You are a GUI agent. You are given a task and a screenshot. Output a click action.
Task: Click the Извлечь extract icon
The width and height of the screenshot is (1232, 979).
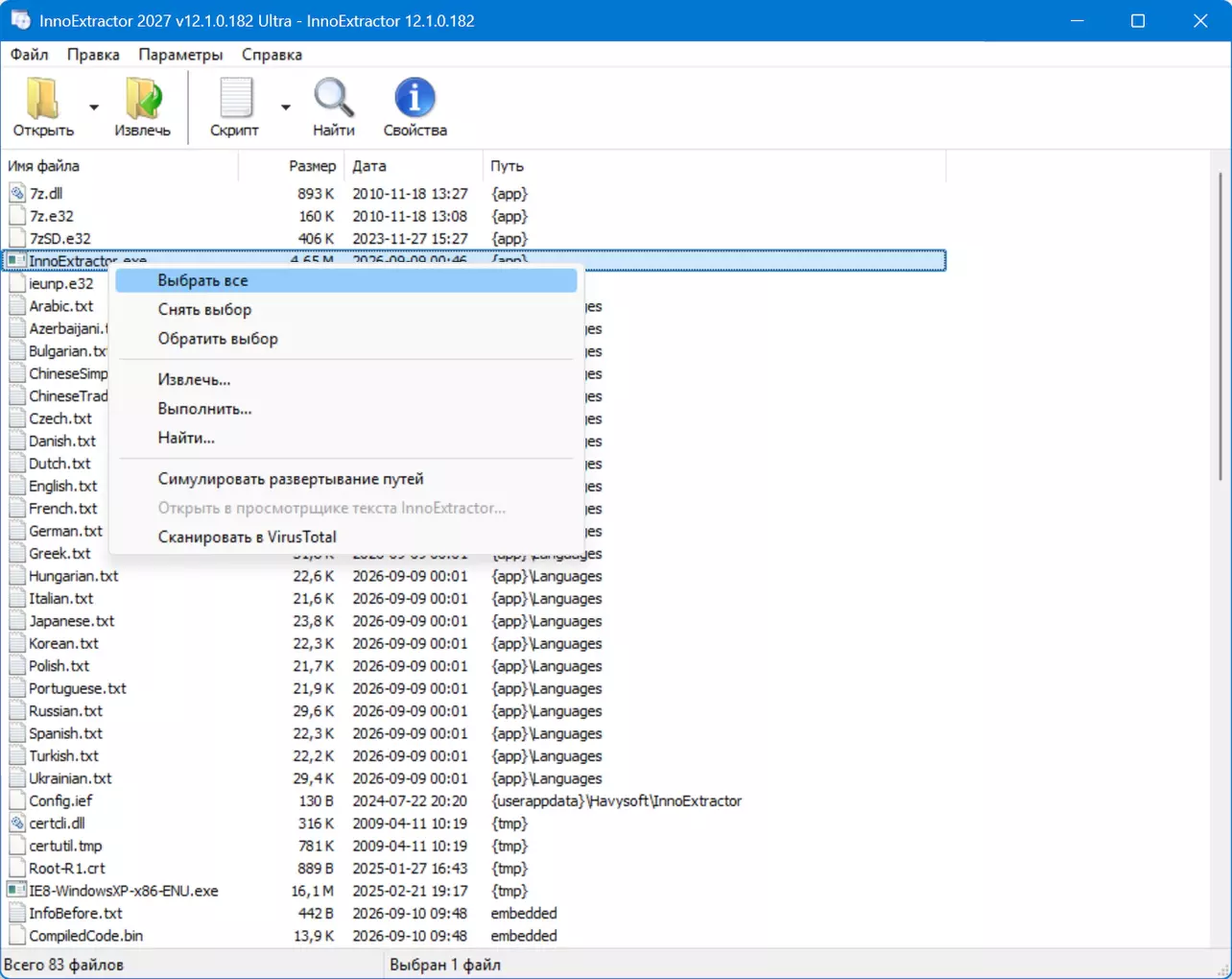[x=142, y=99]
